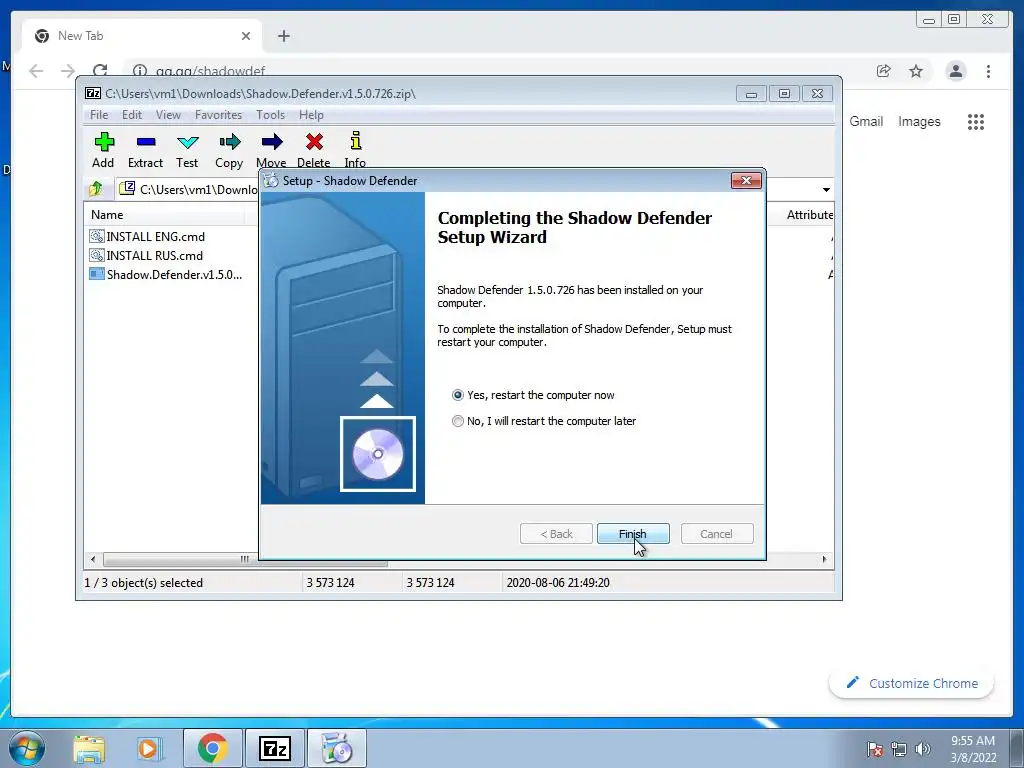Open the taskbar clock and date
The height and width of the screenshot is (768, 1024).
(x=973, y=749)
